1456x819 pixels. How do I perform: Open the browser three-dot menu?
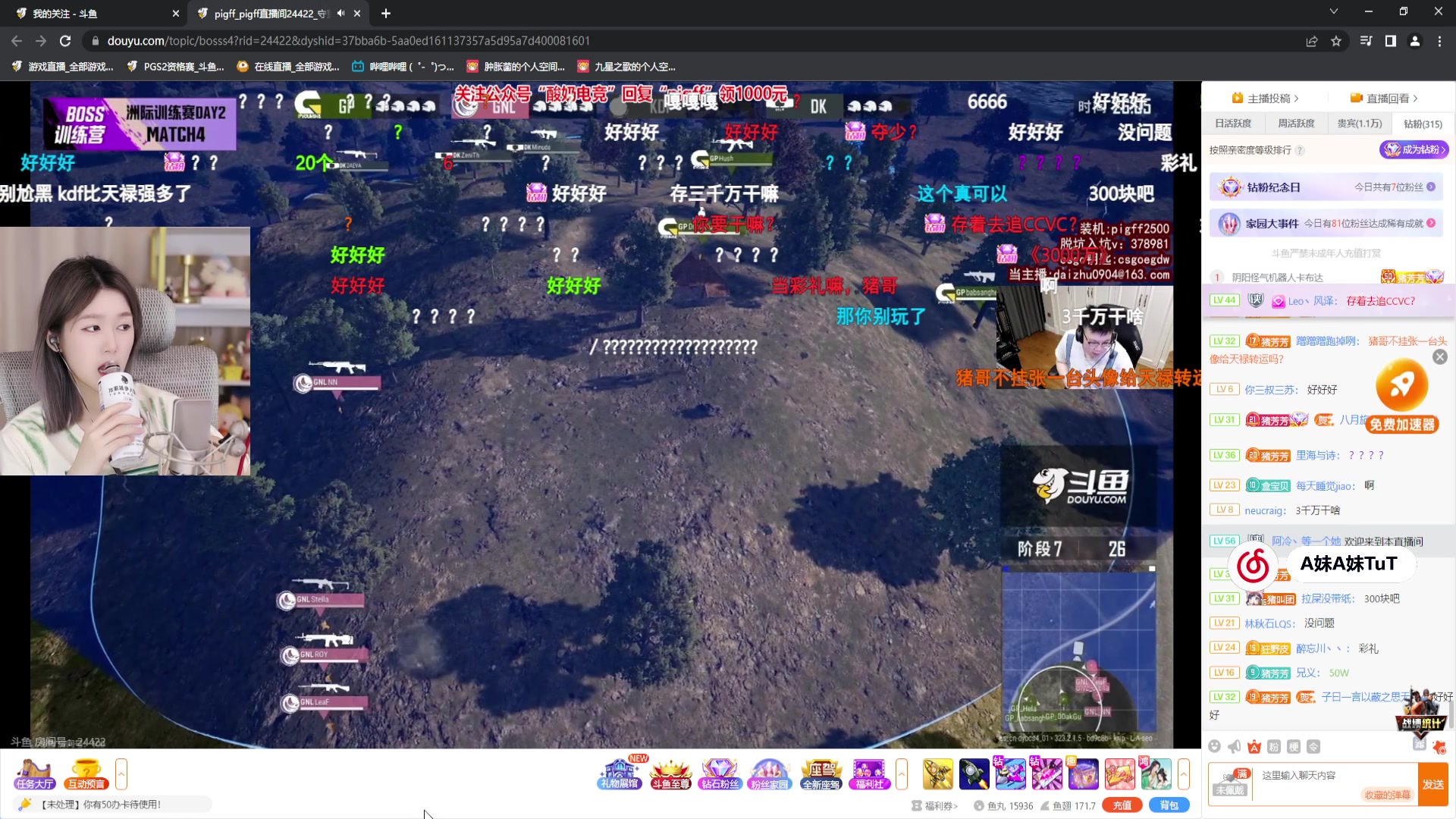click(x=1439, y=41)
